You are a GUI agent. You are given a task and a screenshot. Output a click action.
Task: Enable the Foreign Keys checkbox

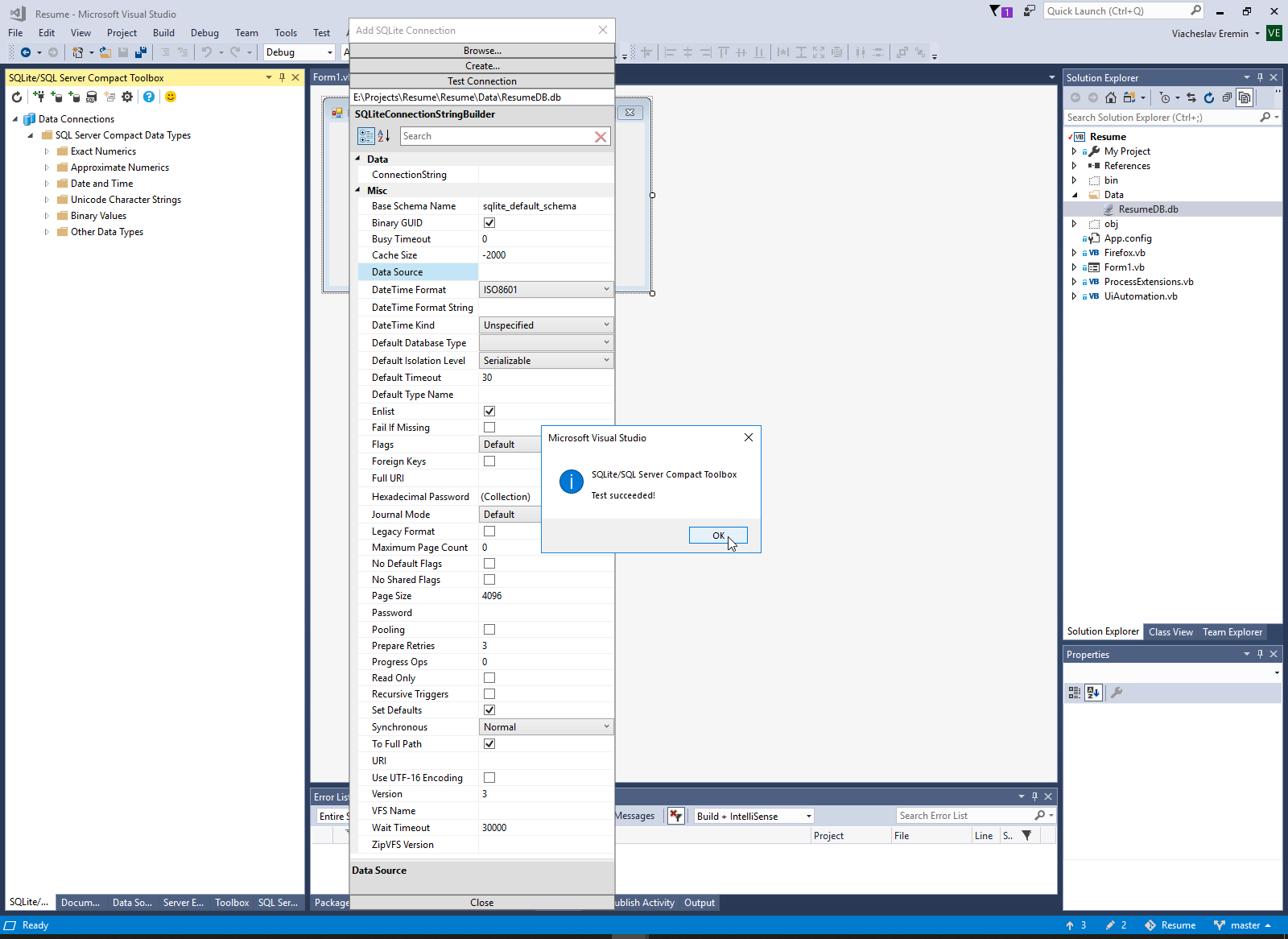coord(489,461)
